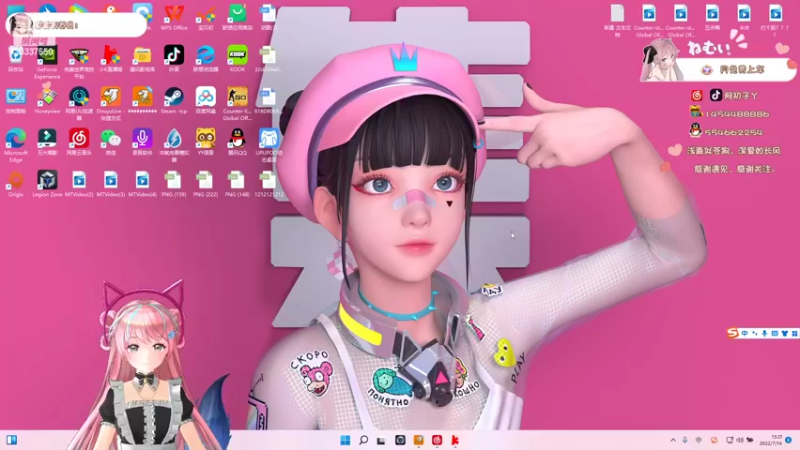Viewport: 800px width, 450px height.
Task: Open the DouyuLive shortcut icon
Action: click(x=111, y=103)
